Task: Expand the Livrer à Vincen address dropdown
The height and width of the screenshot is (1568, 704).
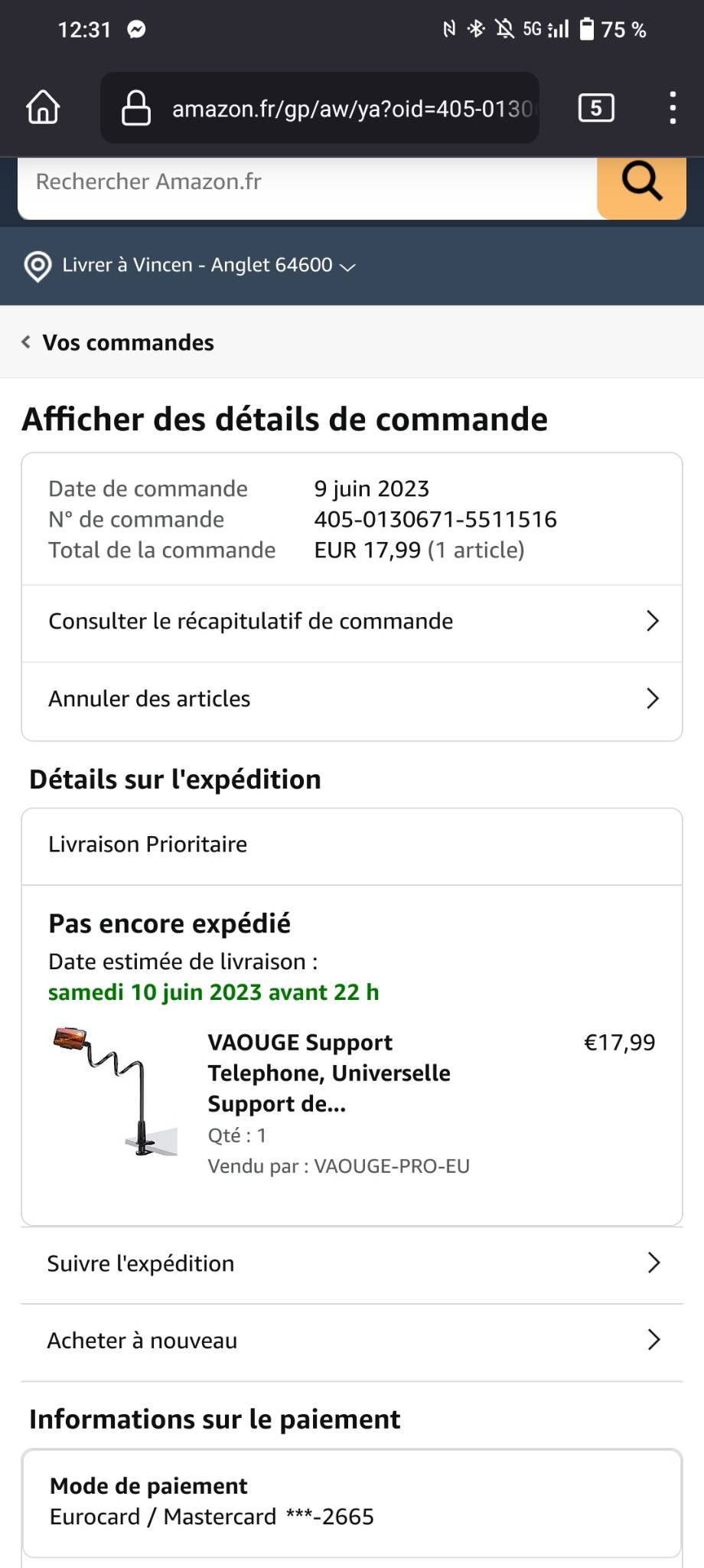Action: coord(347,266)
